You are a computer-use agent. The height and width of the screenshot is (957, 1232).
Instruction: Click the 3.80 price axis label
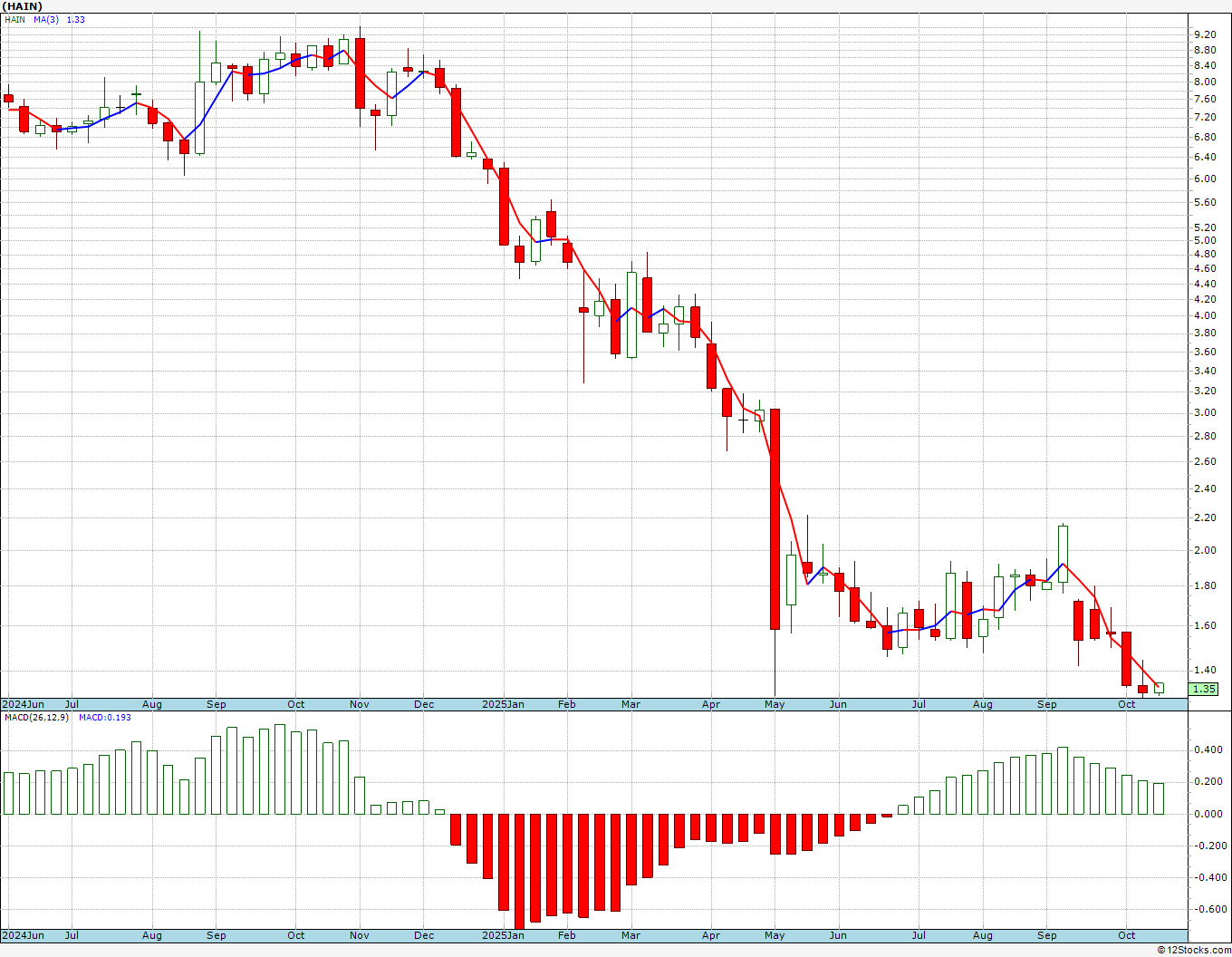[1205, 333]
